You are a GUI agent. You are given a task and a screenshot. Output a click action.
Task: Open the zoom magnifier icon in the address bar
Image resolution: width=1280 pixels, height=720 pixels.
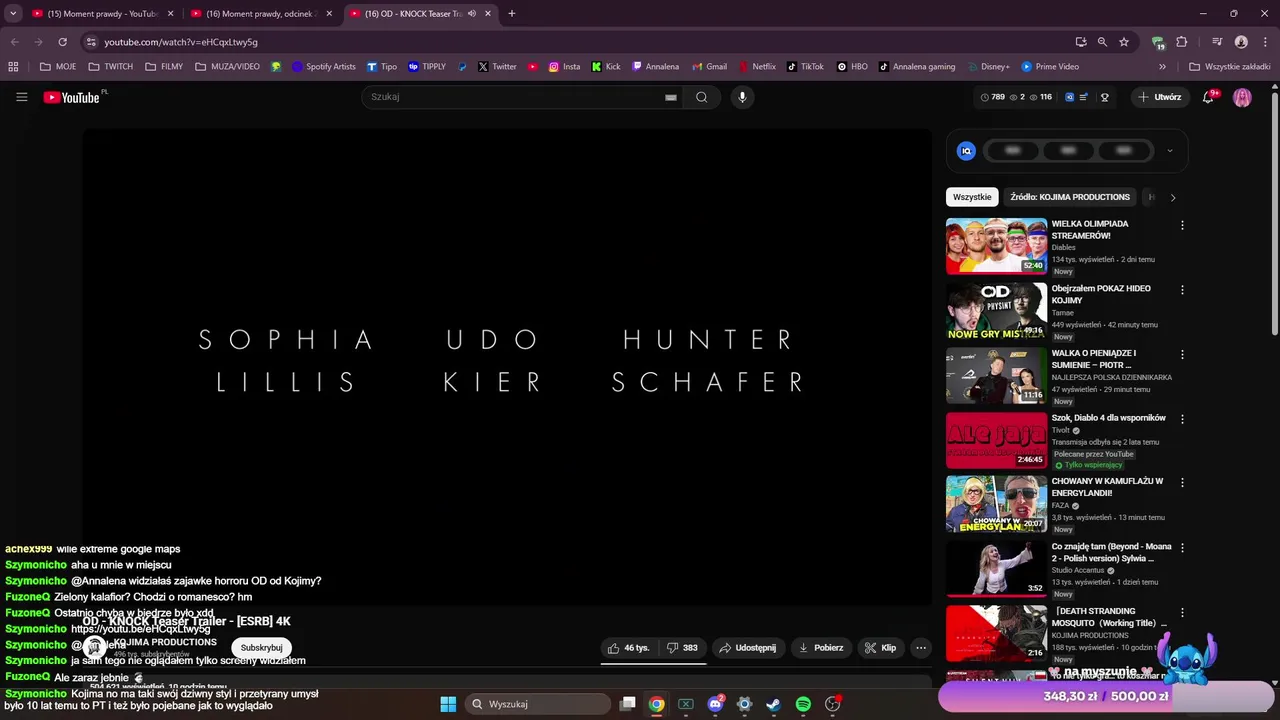tap(1102, 42)
